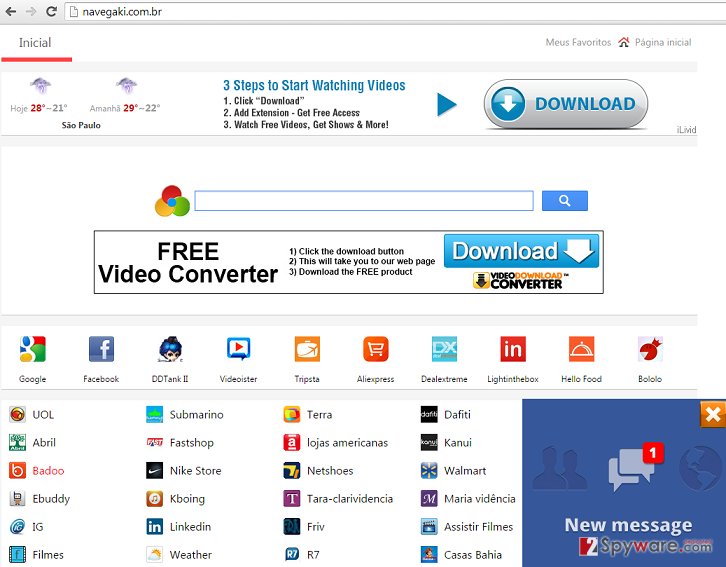Click the large iLivid DOWNLOAD button
726x567 pixels.
[x=565, y=104]
